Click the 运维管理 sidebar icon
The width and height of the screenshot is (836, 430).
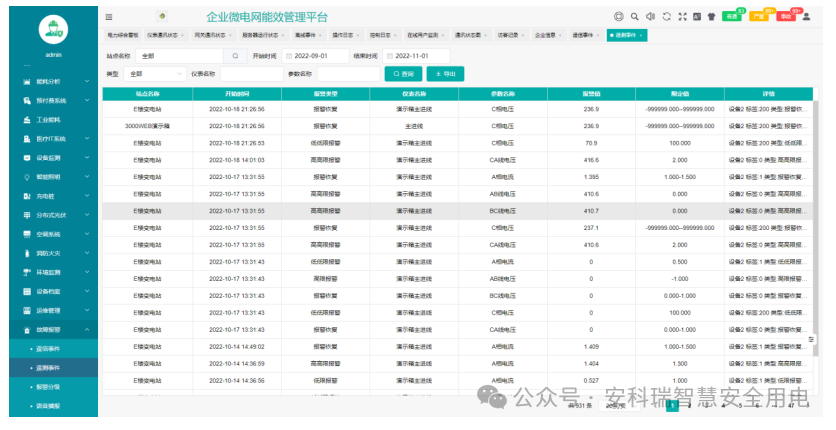(27, 311)
